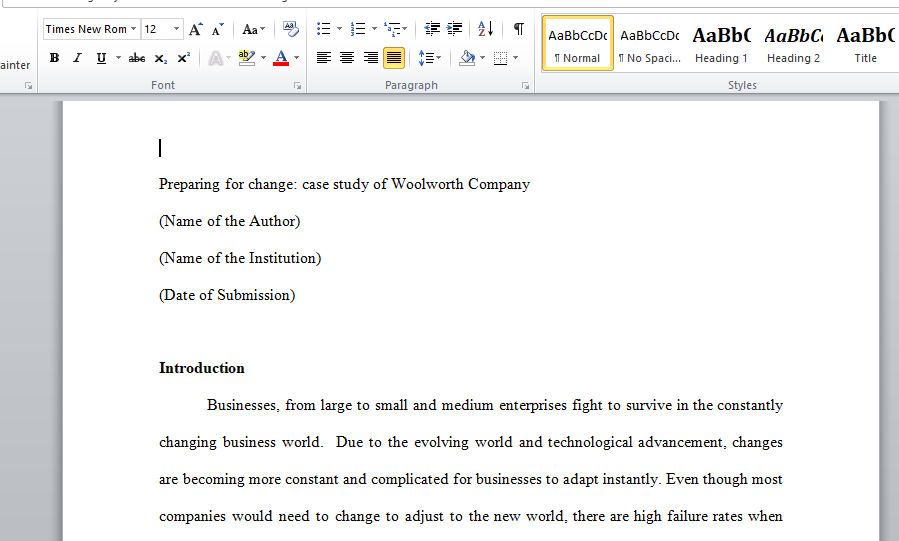Toggle bold formatting

coord(54,58)
